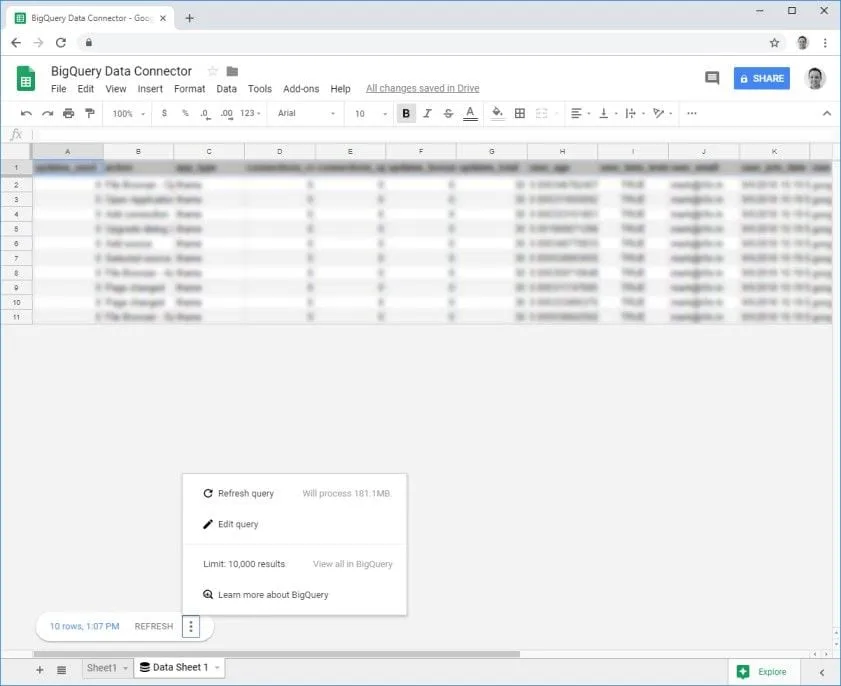841x686 pixels.
Task: Open the Edit menu
Action: [86, 88]
